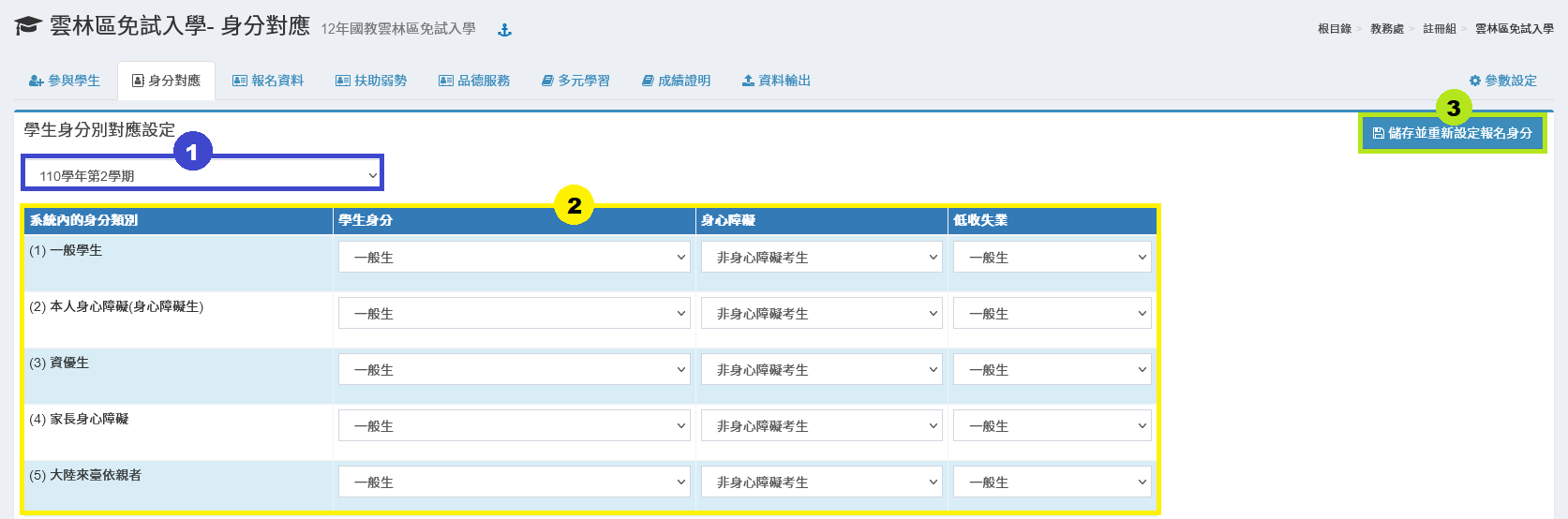Image resolution: width=1568 pixels, height=519 pixels.
Task: Open the 品德服務 tab
Action: coord(474,82)
